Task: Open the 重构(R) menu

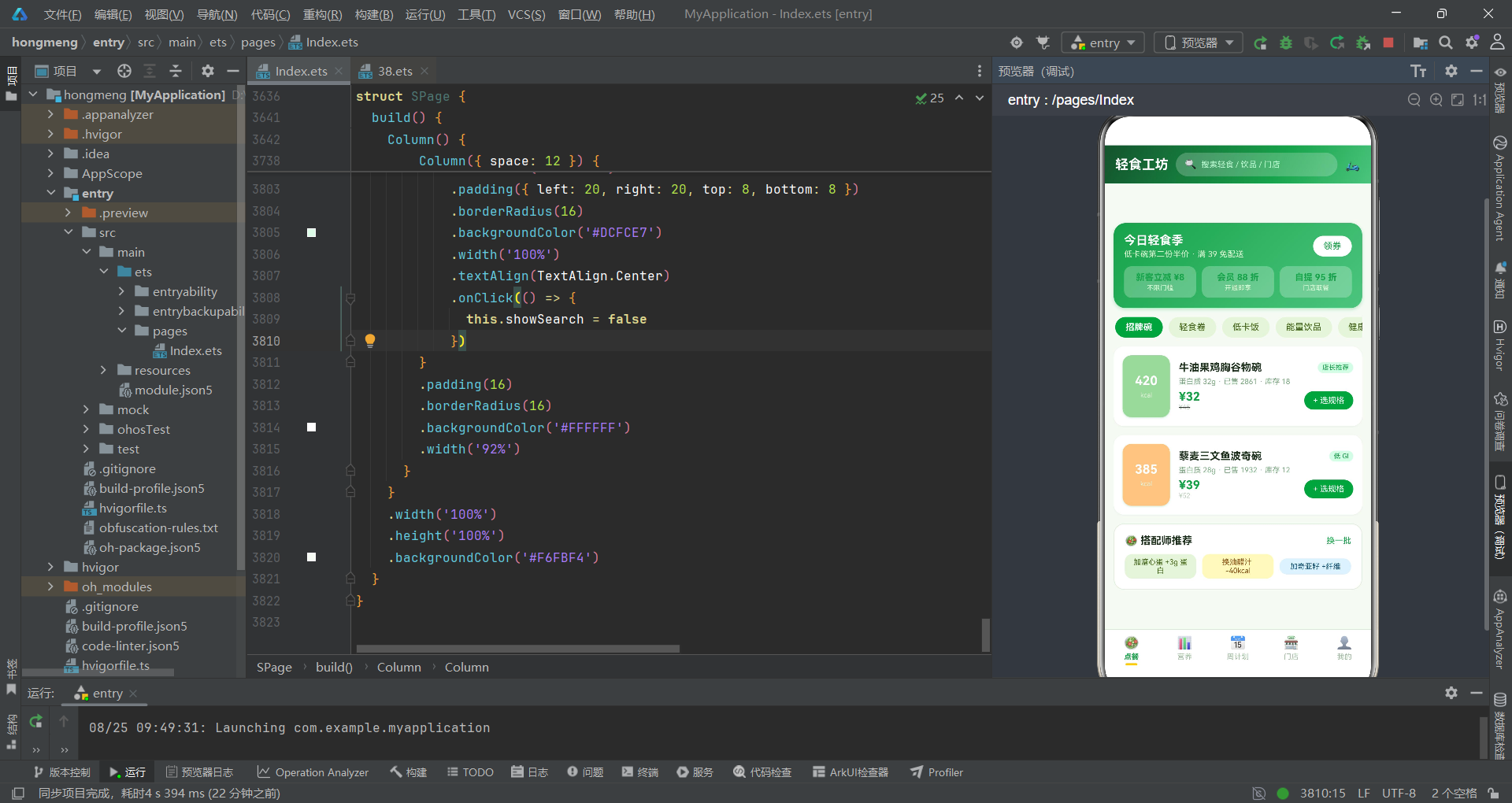Action: click(x=323, y=14)
